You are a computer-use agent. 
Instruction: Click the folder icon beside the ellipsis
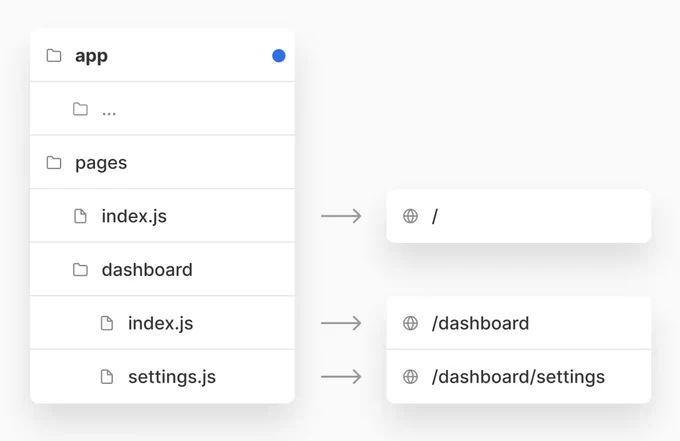point(80,109)
